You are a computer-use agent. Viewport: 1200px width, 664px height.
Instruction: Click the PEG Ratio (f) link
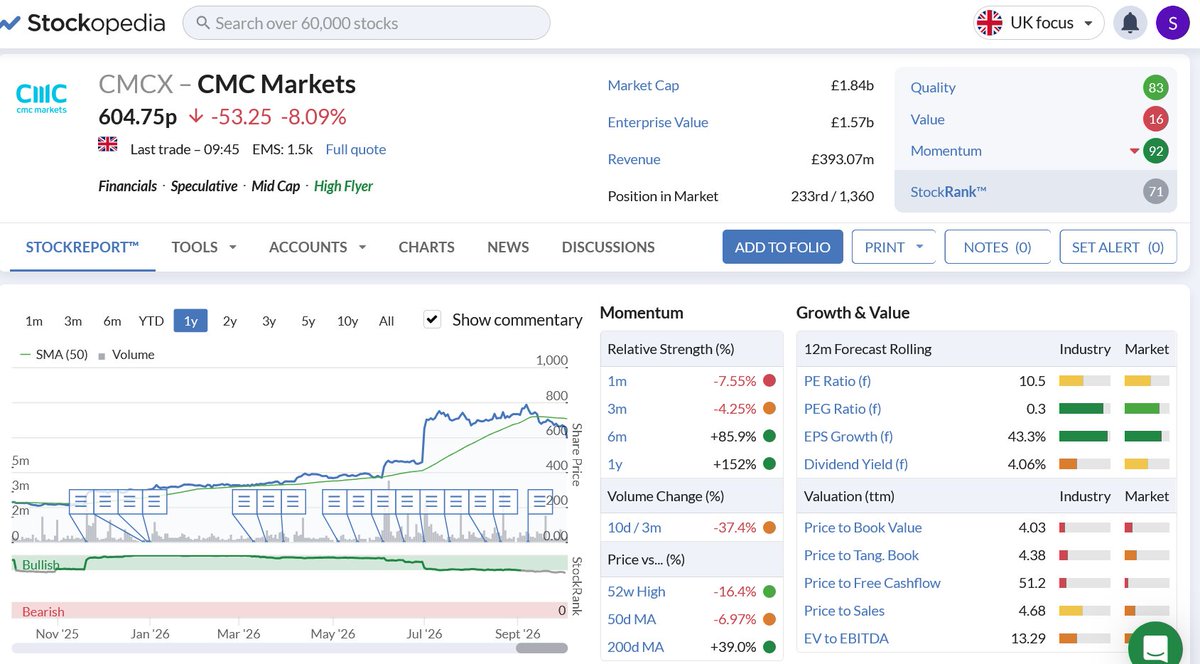click(x=842, y=409)
